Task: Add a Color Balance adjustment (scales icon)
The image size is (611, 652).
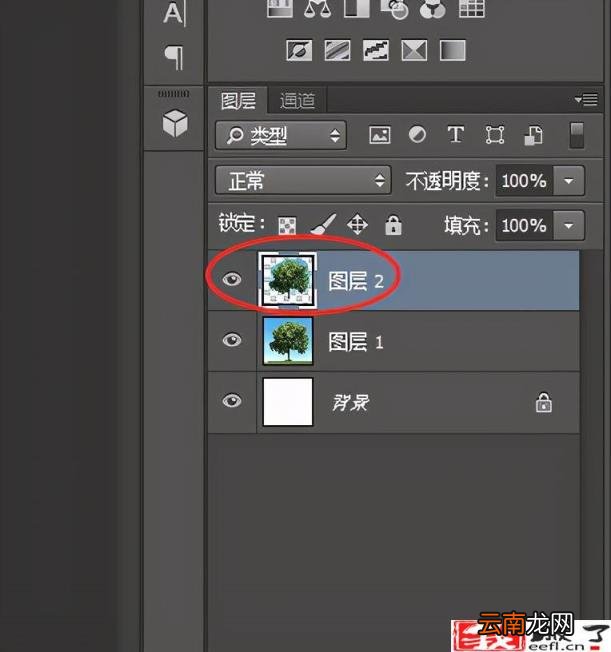Action: pos(318,8)
